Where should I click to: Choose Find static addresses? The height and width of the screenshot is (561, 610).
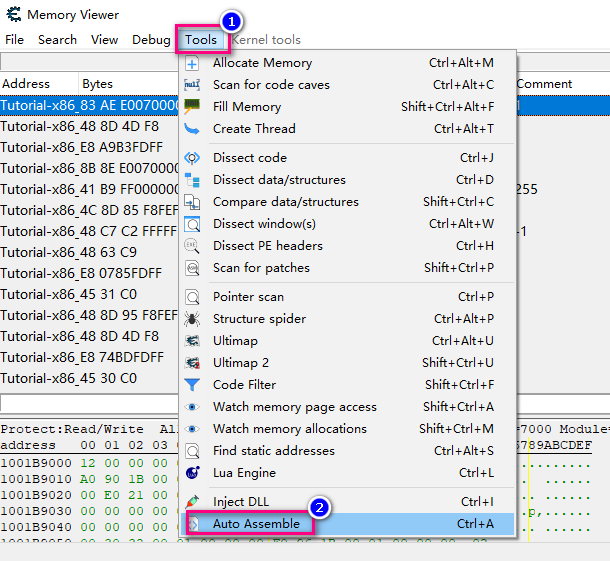coord(347,451)
